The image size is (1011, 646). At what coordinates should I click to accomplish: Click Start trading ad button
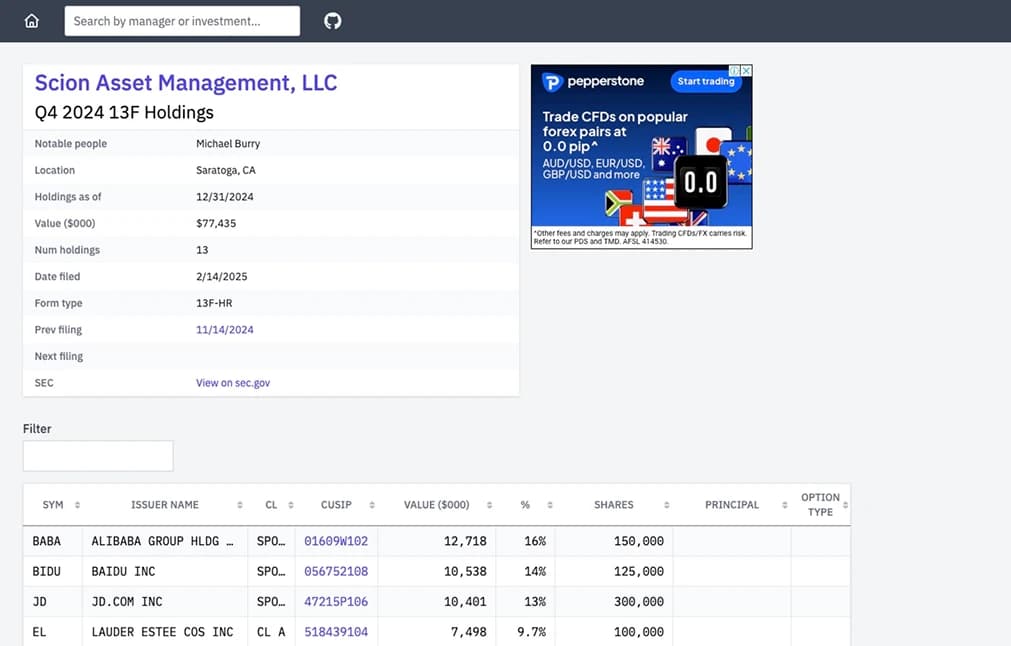pos(705,81)
